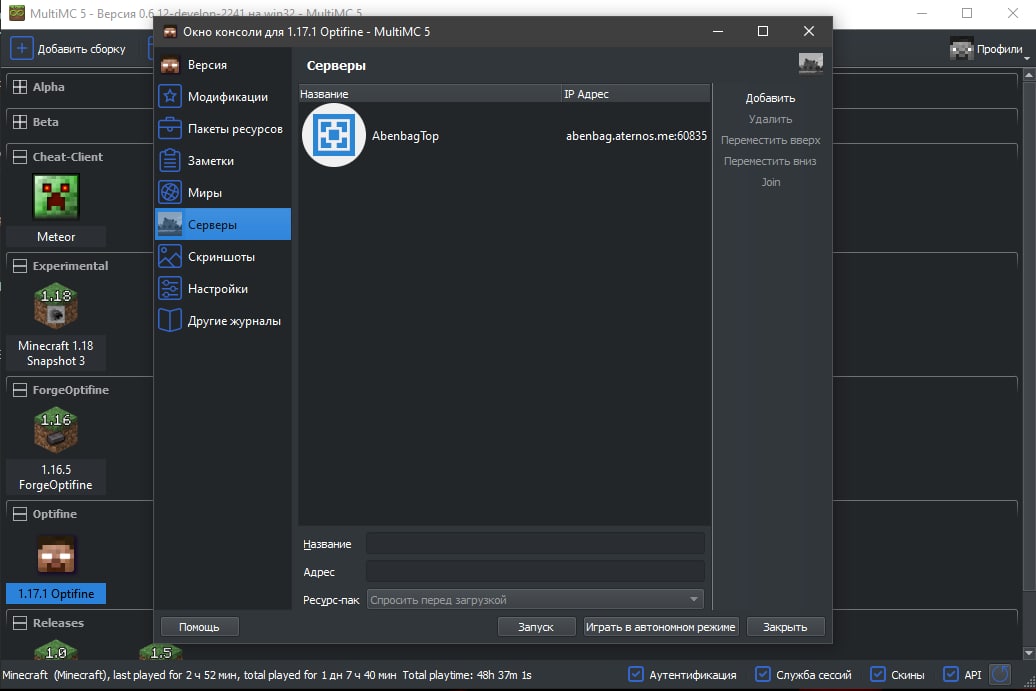
Task: Click the abenbag.aternos.me:60835 address cell
Action: [x=636, y=135]
